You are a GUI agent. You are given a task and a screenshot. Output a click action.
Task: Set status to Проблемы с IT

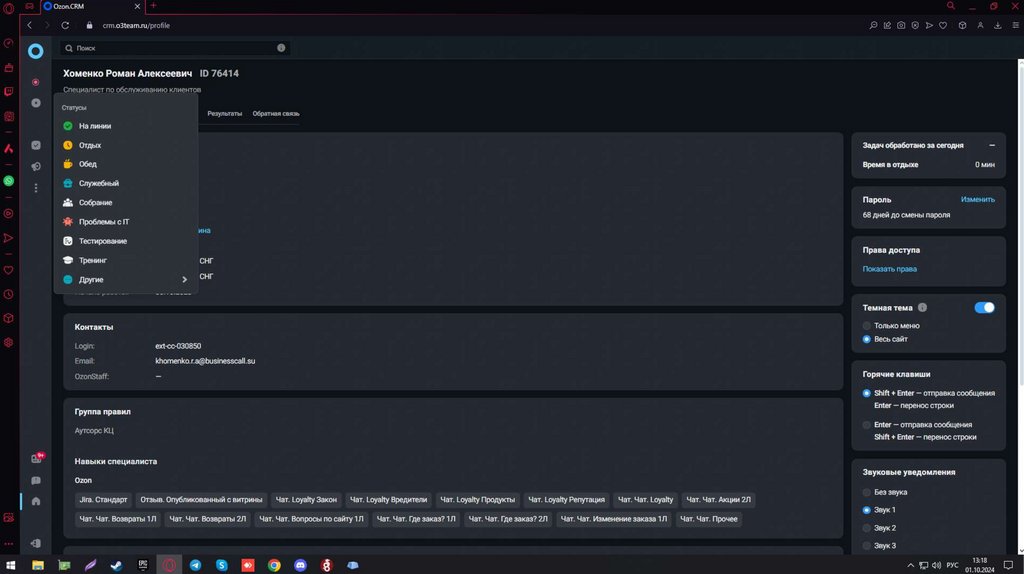125,221
